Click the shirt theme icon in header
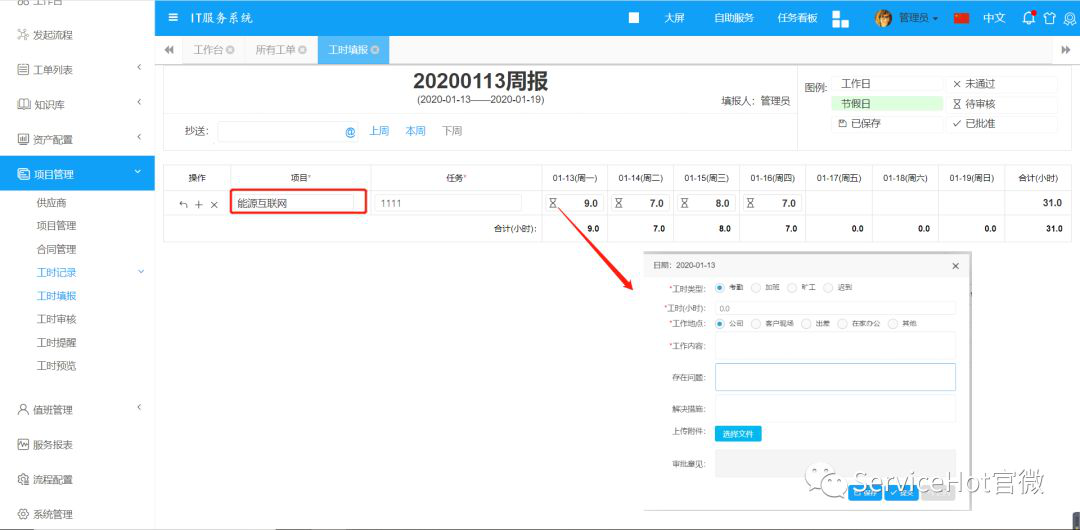This screenshot has height=530, width=1080. [1049, 18]
